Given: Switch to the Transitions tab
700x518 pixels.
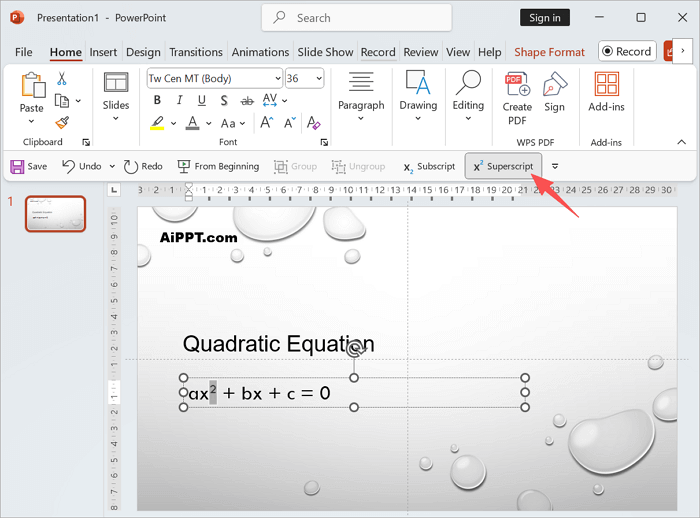Looking at the screenshot, I should [196, 52].
